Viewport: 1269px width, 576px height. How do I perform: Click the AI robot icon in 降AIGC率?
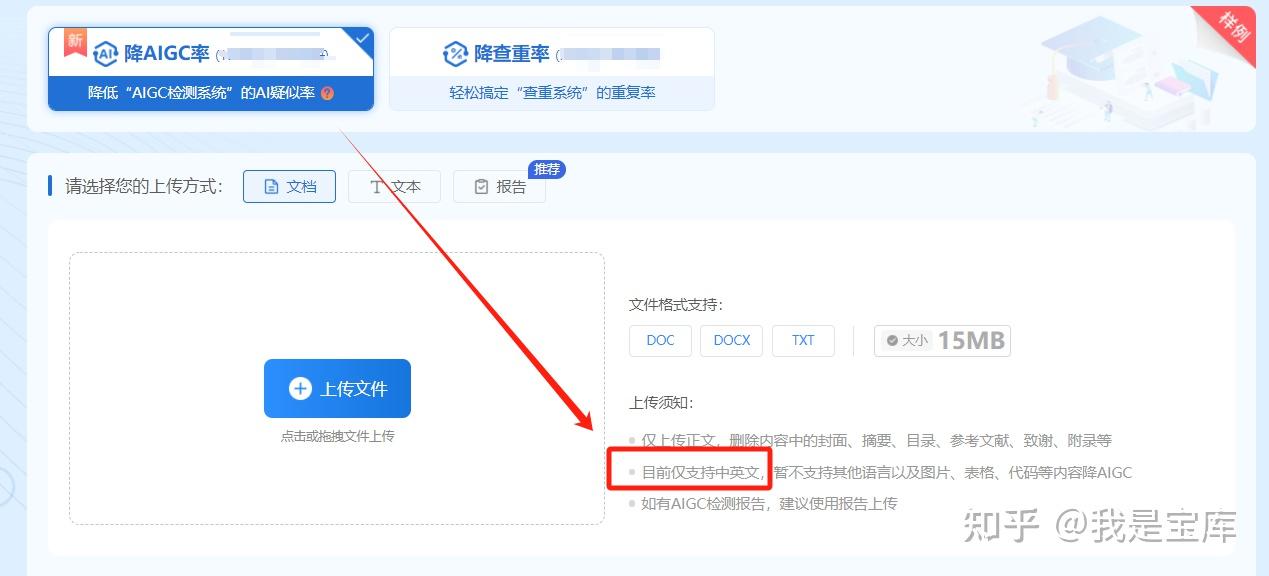pos(105,53)
